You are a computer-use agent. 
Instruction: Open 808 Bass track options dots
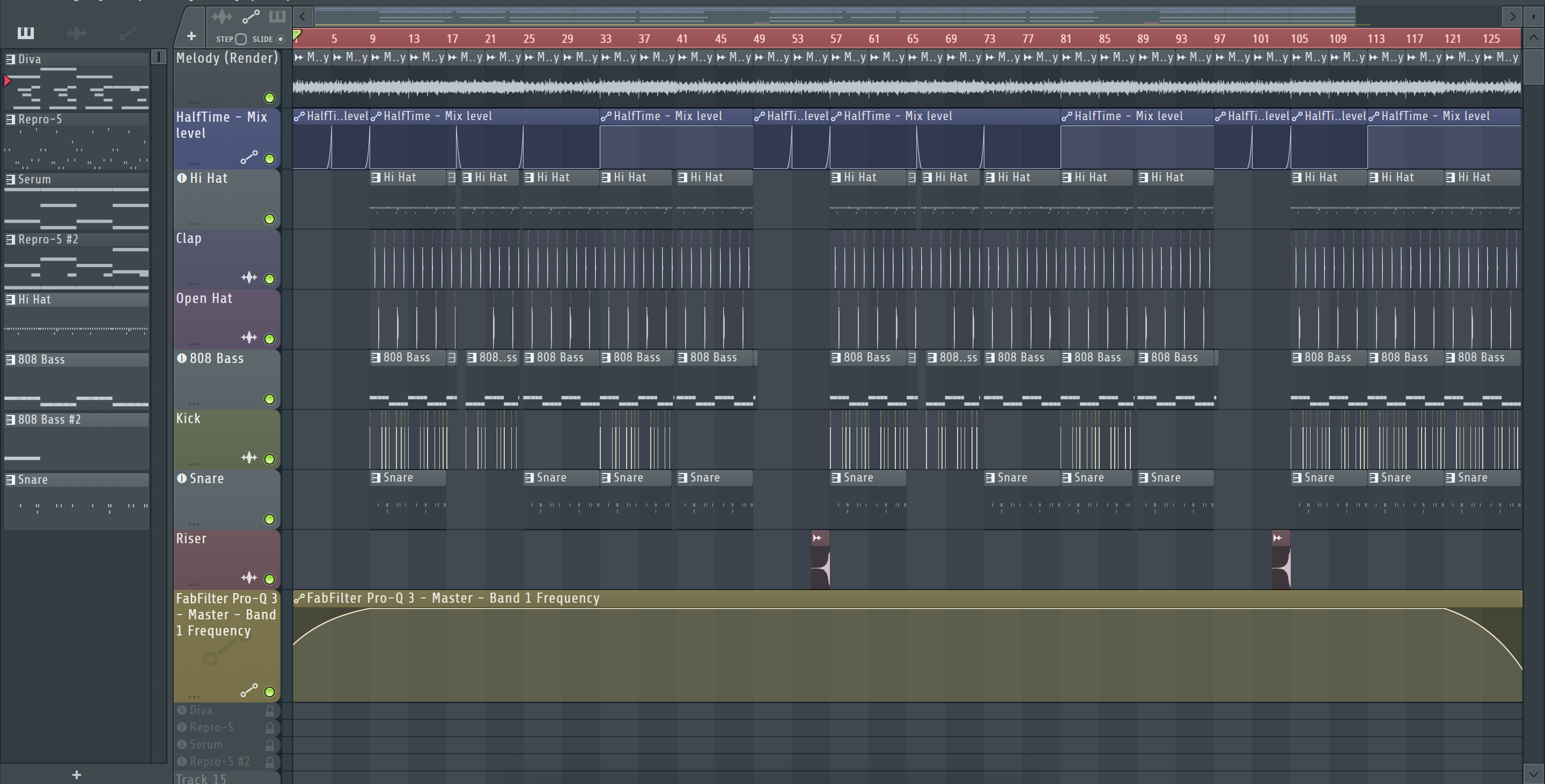pyautogui.click(x=194, y=403)
